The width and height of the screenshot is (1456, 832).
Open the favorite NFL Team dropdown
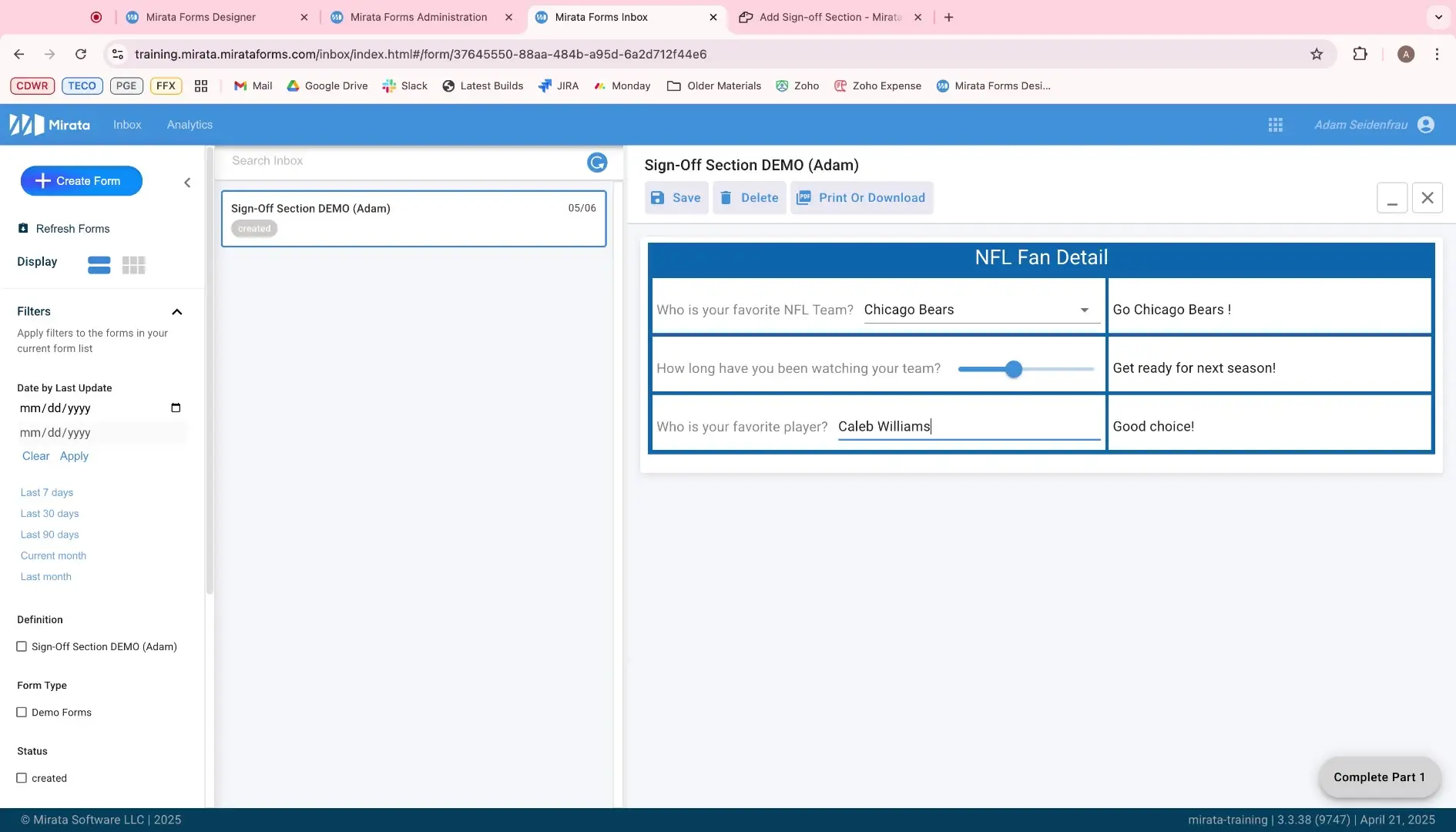click(1083, 310)
